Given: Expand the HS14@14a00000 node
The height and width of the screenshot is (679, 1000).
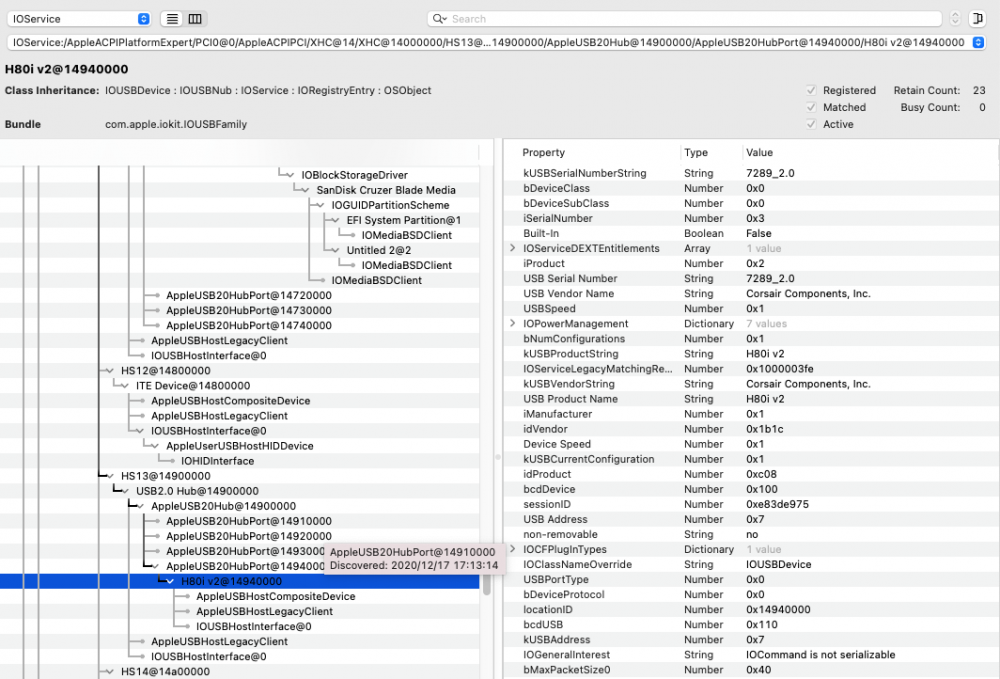Looking at the screenshot, I should coord(110,671).
